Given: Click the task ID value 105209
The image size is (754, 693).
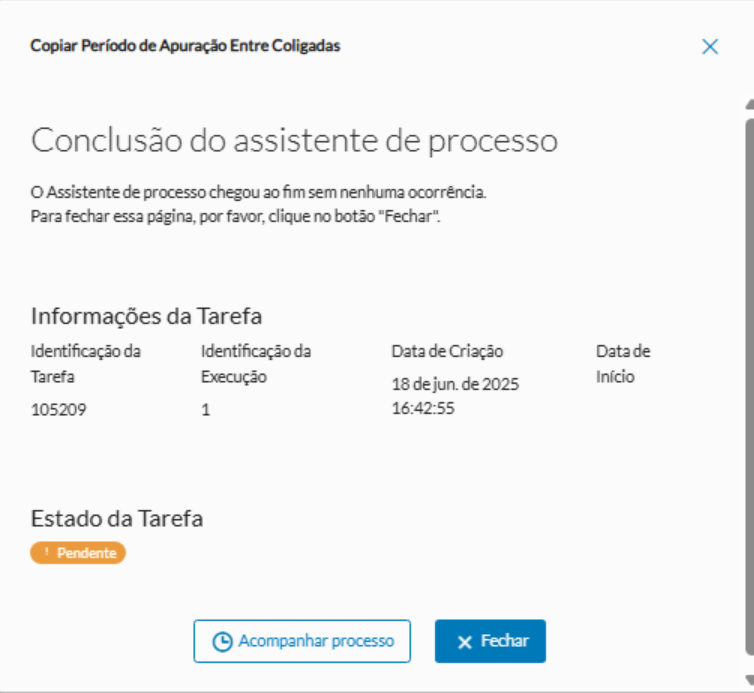Looking at the screenshot, I should click(59, 409).
